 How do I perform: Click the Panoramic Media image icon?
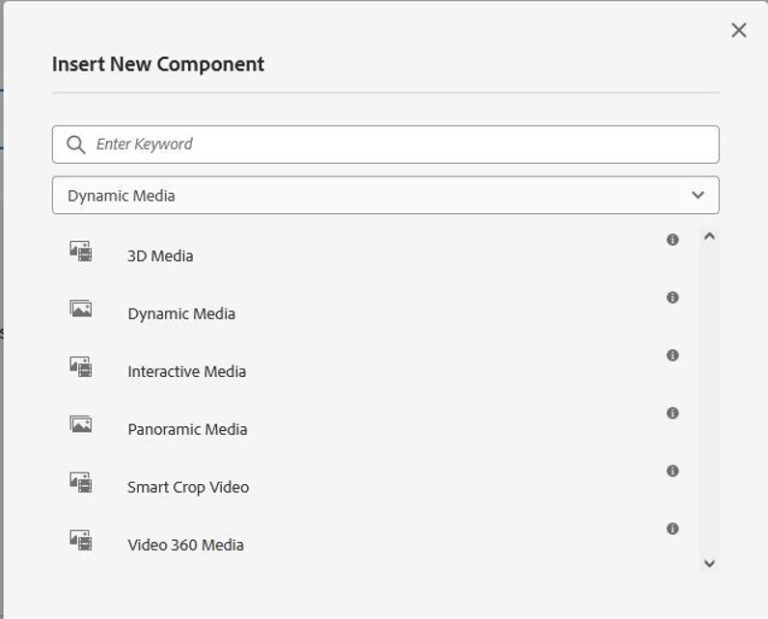point(81,424)
